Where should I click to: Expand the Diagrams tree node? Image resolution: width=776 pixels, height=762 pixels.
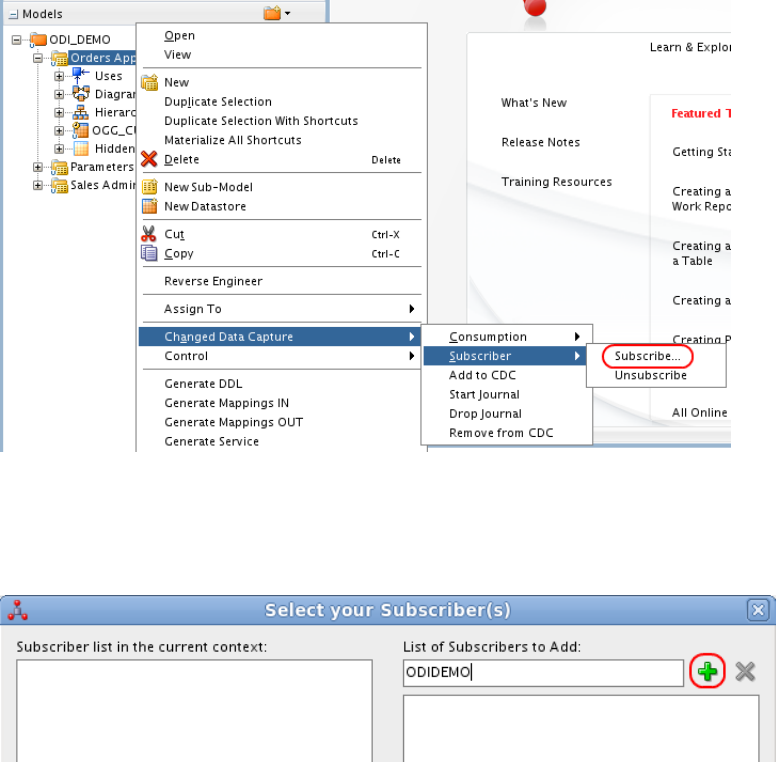click(59, 94)
